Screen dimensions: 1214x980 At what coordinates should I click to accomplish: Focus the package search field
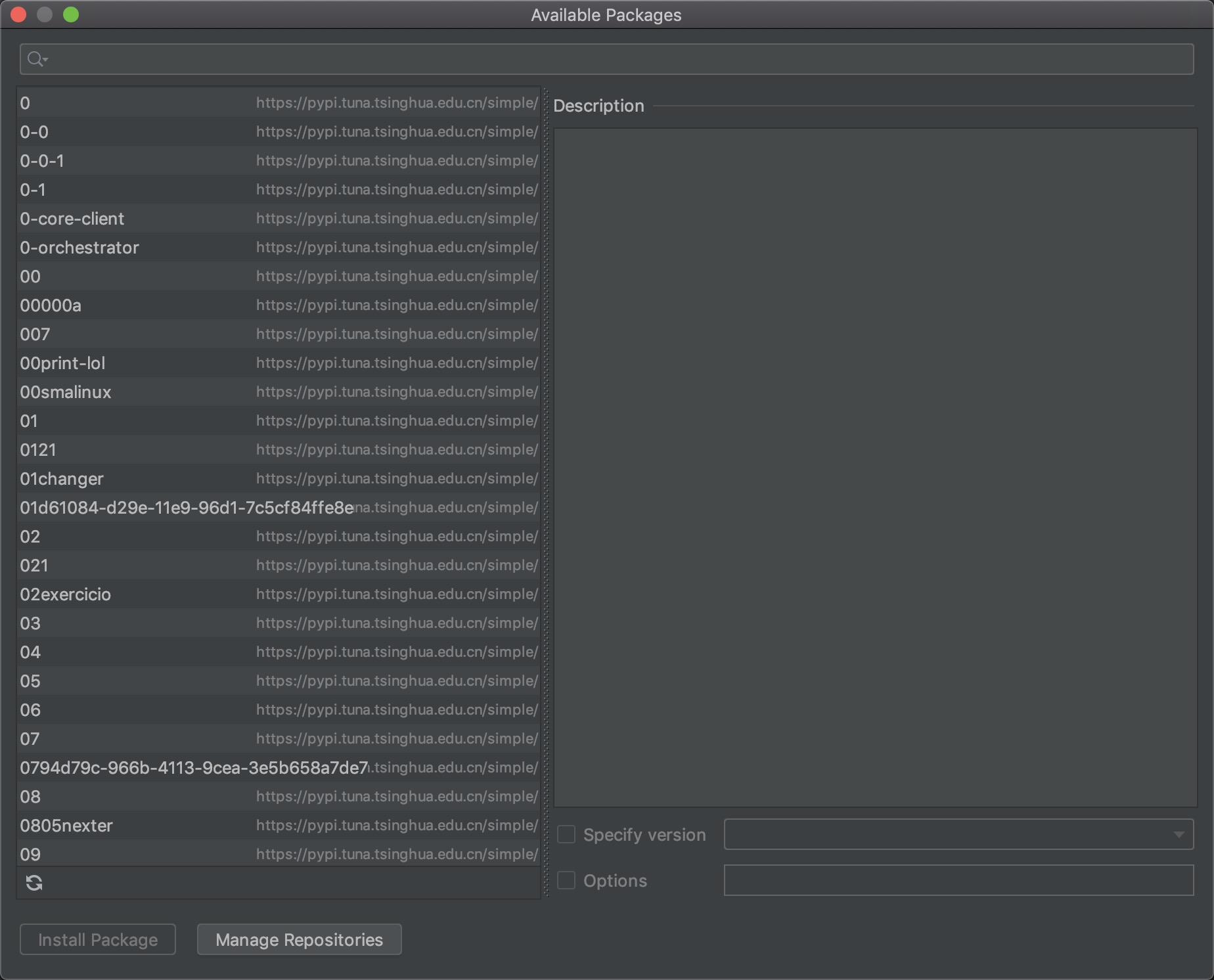[607, 59]
